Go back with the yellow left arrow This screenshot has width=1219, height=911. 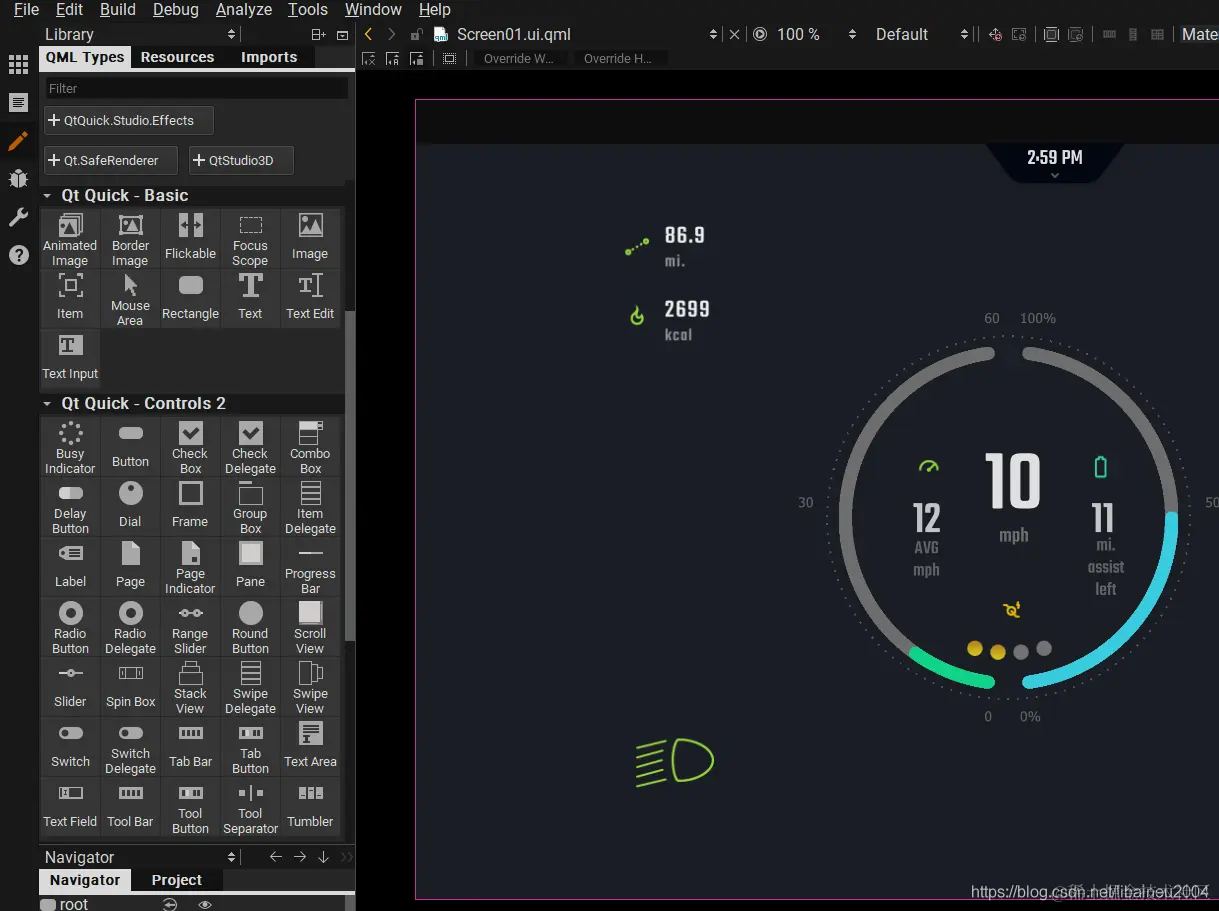[x=368, y=34]
